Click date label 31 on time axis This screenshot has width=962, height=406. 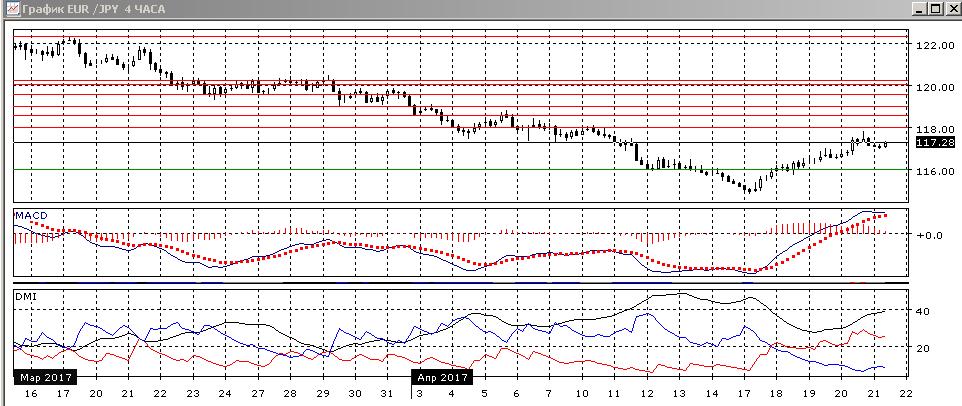coord(387,393)
